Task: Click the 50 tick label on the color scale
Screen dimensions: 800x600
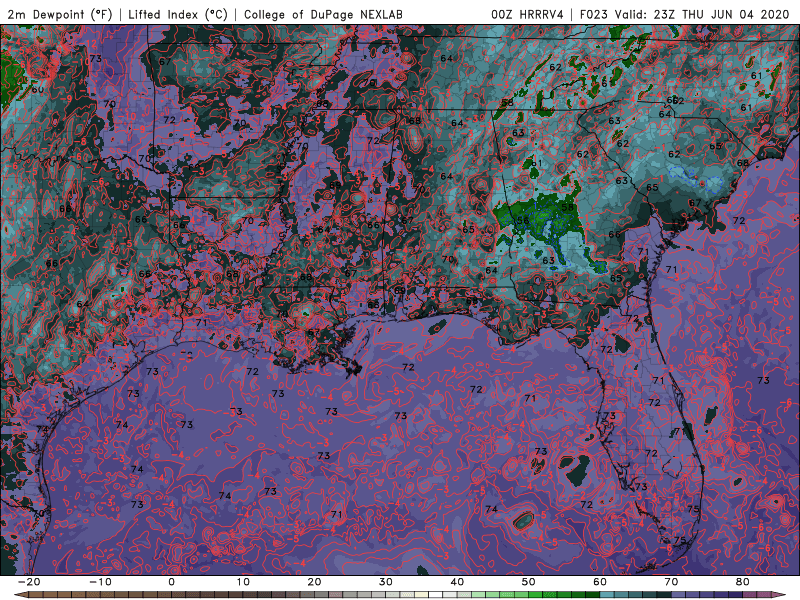Action: [529, 582]
